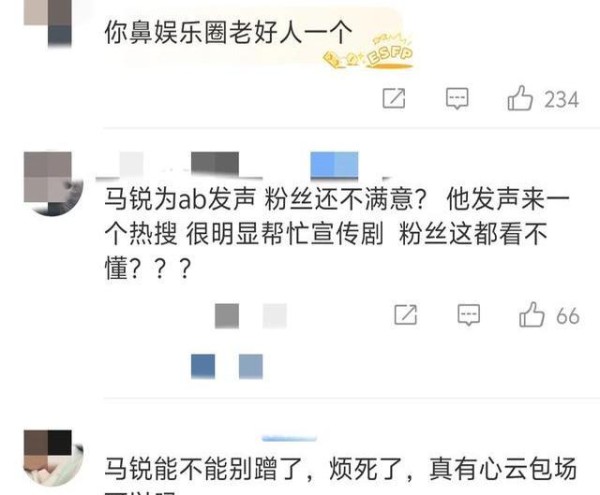Open replies on the 234-likes comment
Screen dimensions: 600x495
(x=457, y=99)
